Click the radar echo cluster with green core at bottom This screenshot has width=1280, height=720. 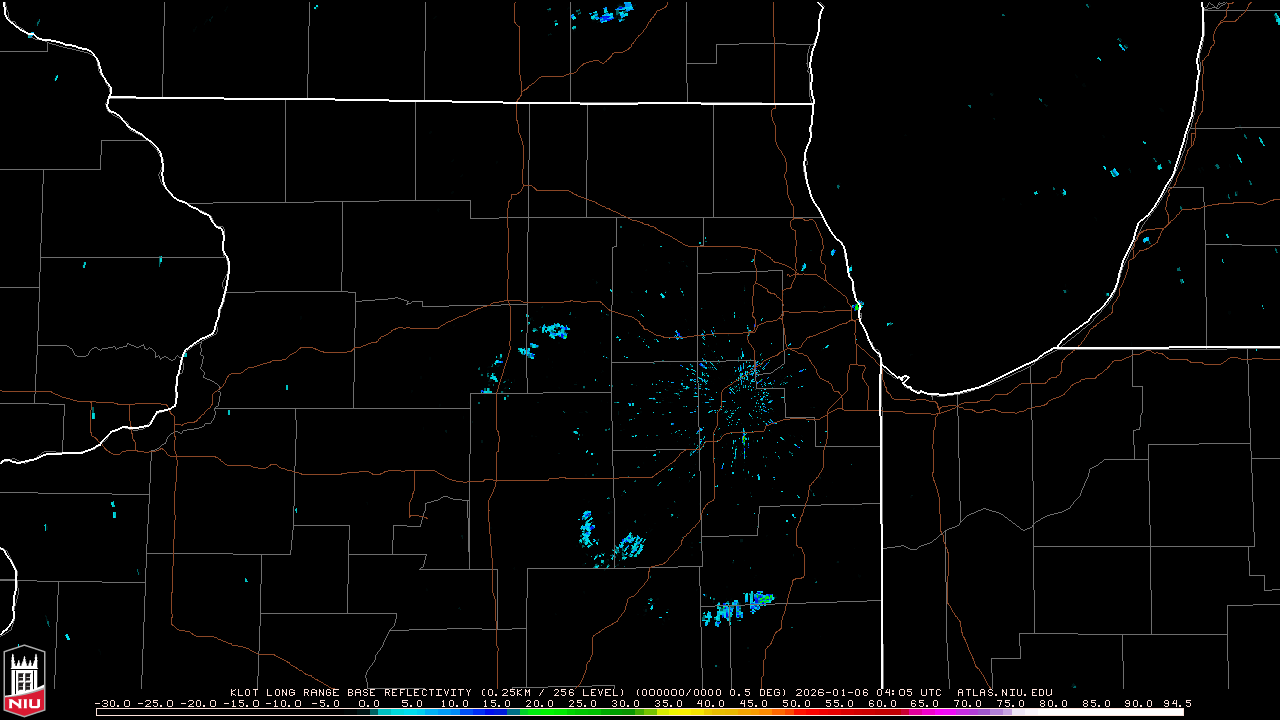point(738,607)
